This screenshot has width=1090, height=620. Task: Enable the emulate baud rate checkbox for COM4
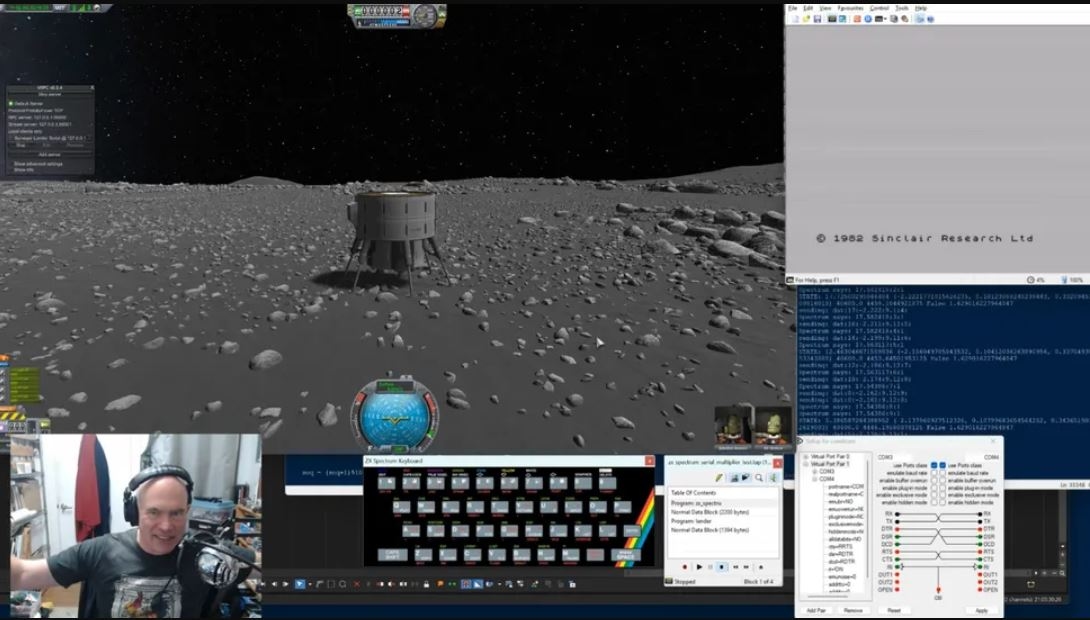[x=942, y=474]
